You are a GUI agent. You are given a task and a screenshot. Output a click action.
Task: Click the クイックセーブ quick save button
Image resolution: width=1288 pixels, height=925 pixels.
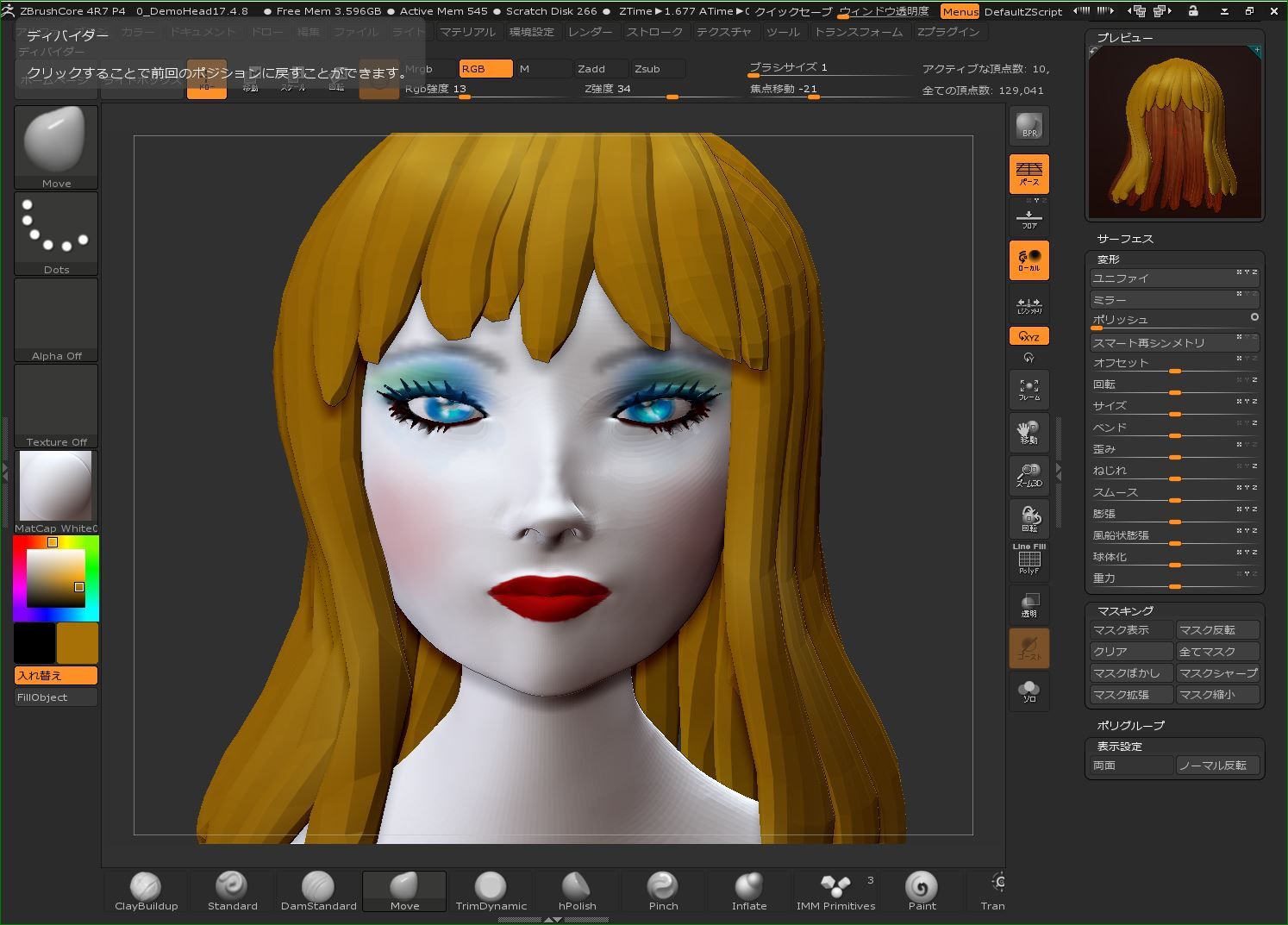click(793, 11)
